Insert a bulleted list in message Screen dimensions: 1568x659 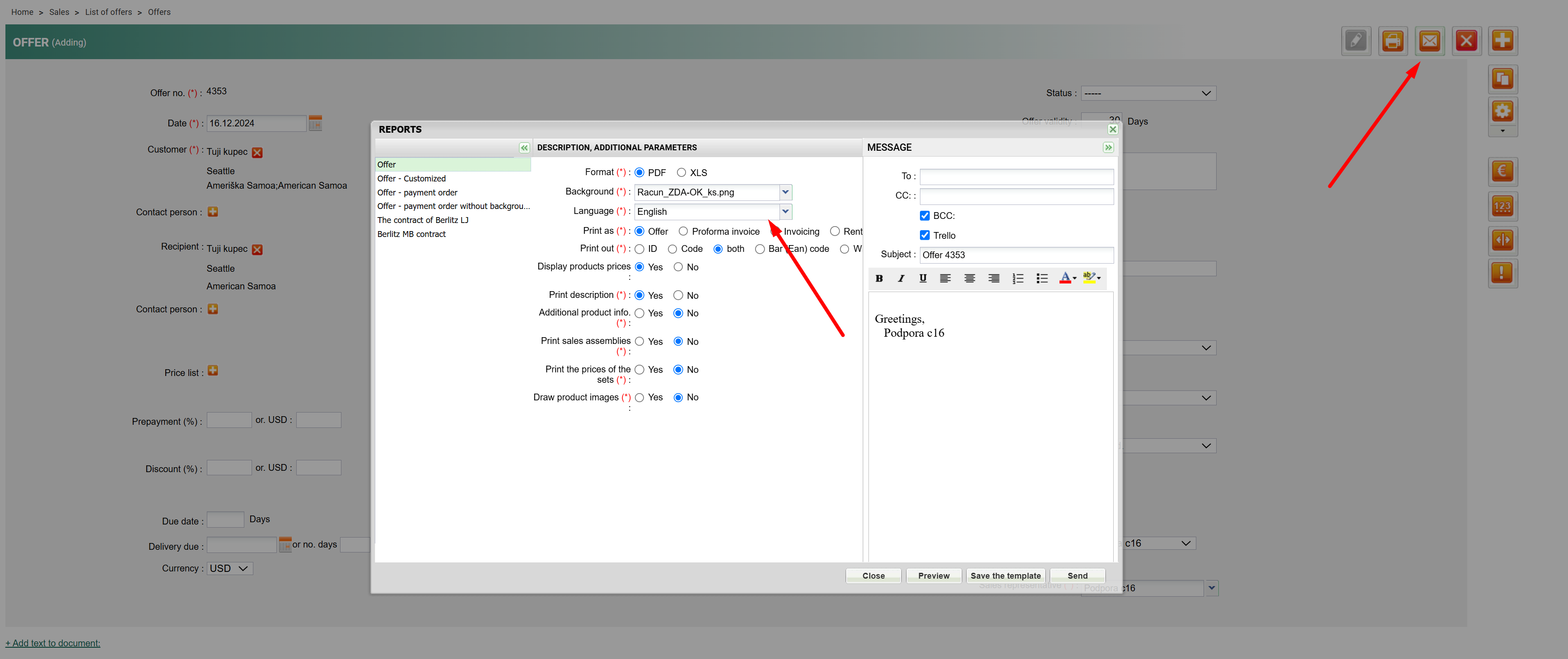pyautogui.click(x=1041, y=278)
